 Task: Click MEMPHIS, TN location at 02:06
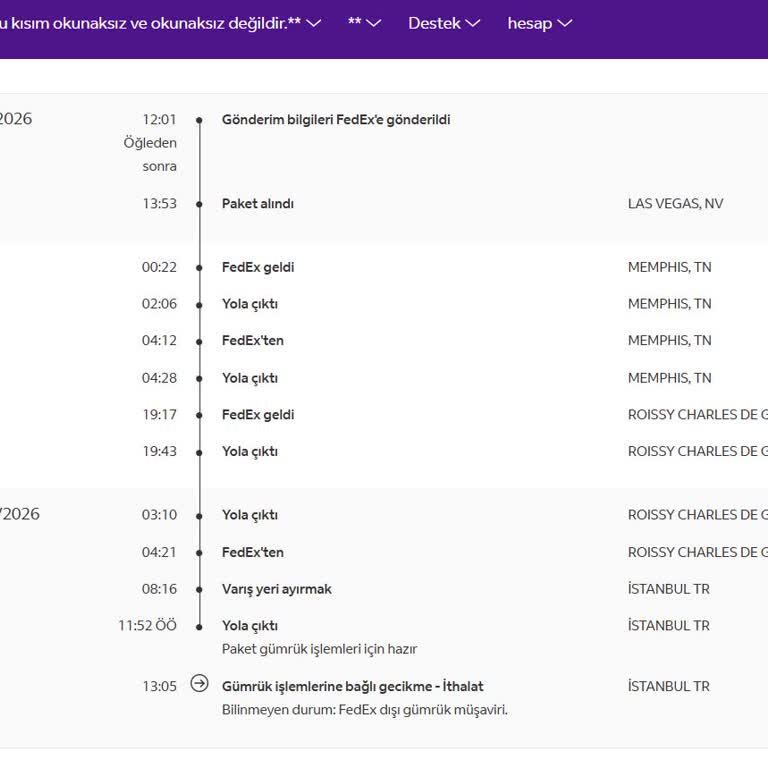coord(669,304)
